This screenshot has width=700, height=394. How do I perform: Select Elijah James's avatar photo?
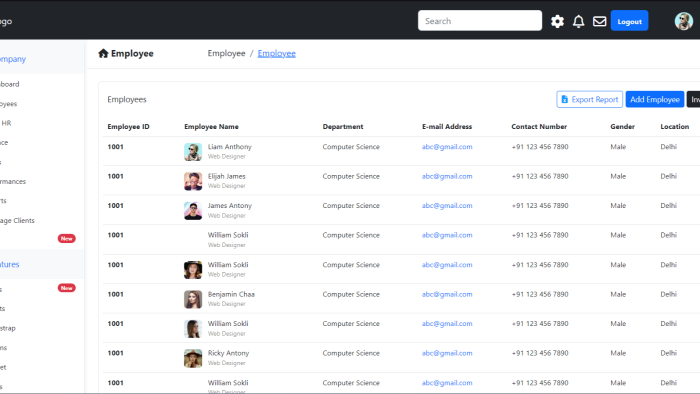pos(193,181)
